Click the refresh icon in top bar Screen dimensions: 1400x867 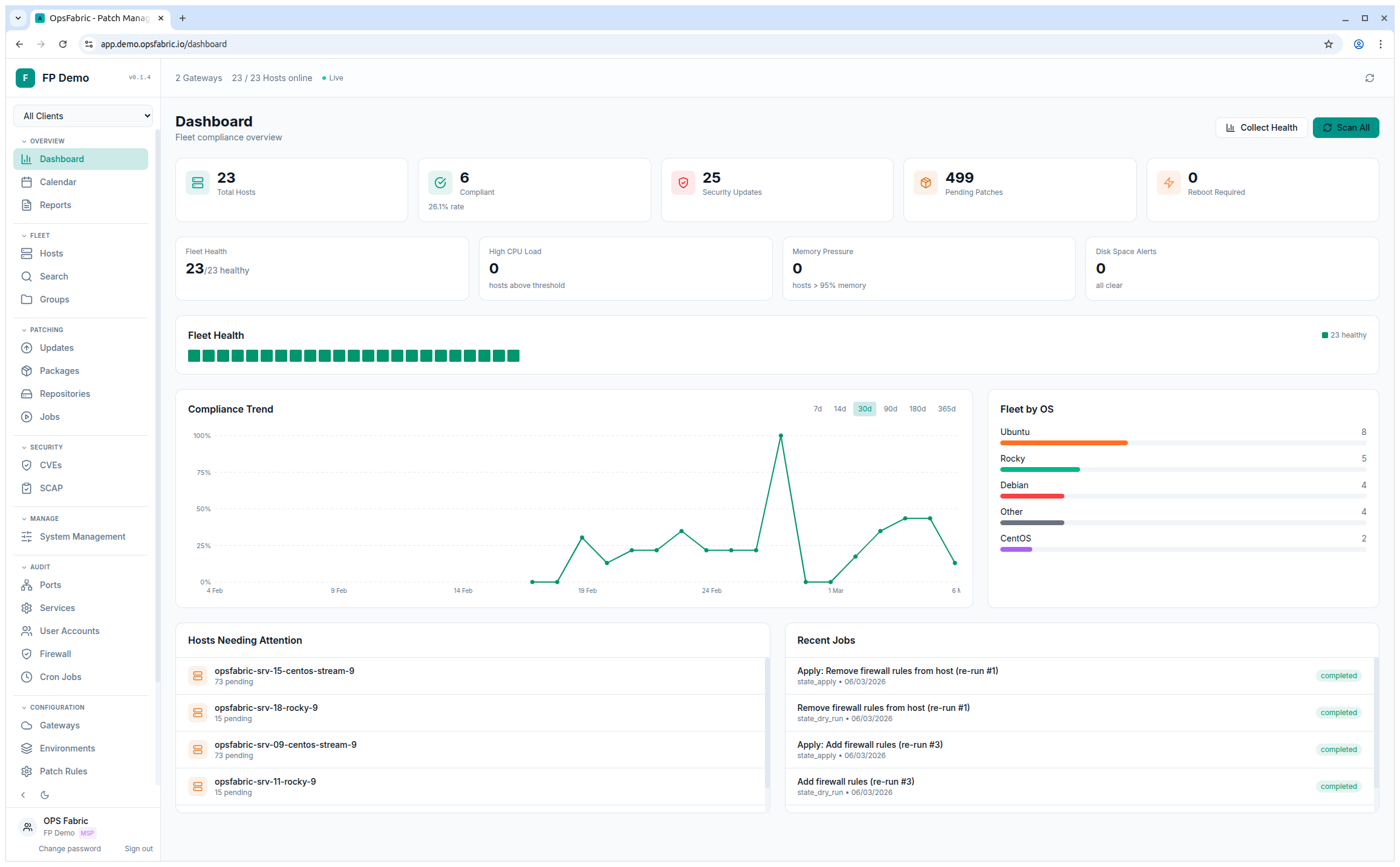[1370, 77]
